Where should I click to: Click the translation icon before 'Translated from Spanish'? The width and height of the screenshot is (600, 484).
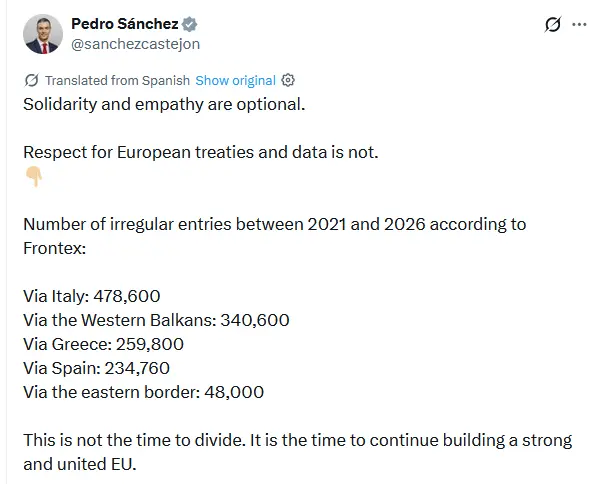31,80
